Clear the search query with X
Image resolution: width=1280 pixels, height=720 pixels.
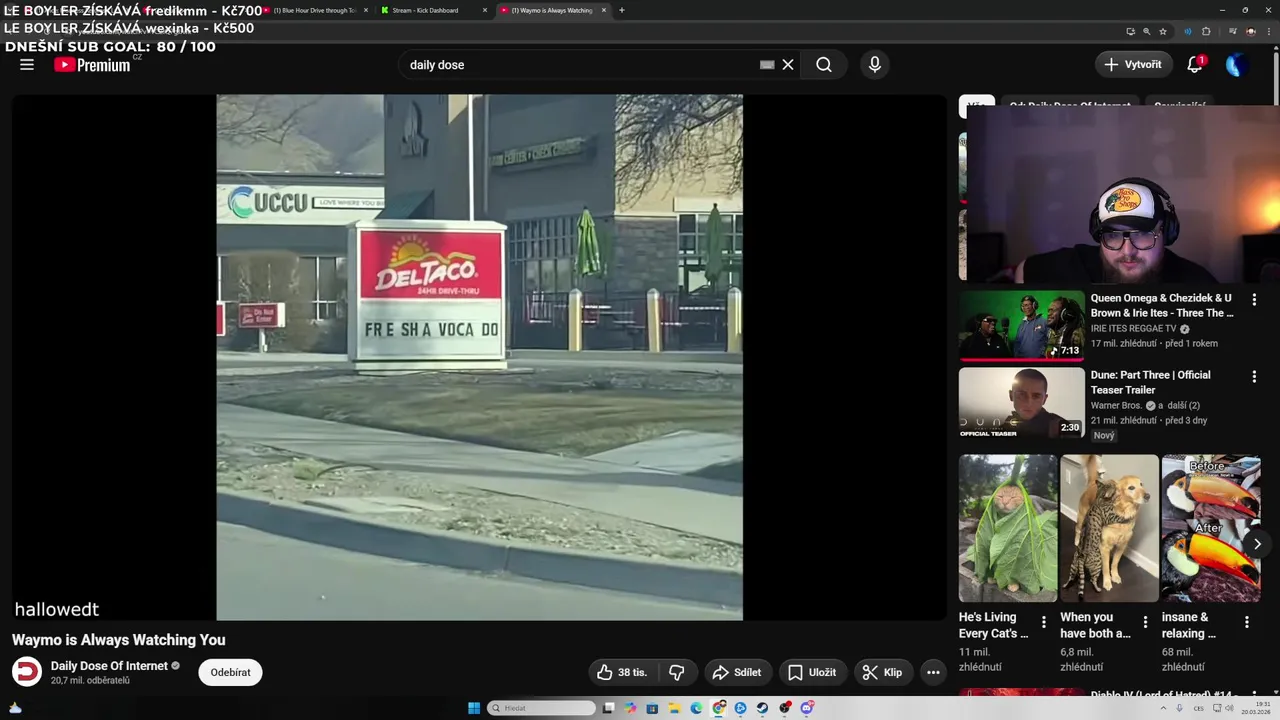coord(788,65)
